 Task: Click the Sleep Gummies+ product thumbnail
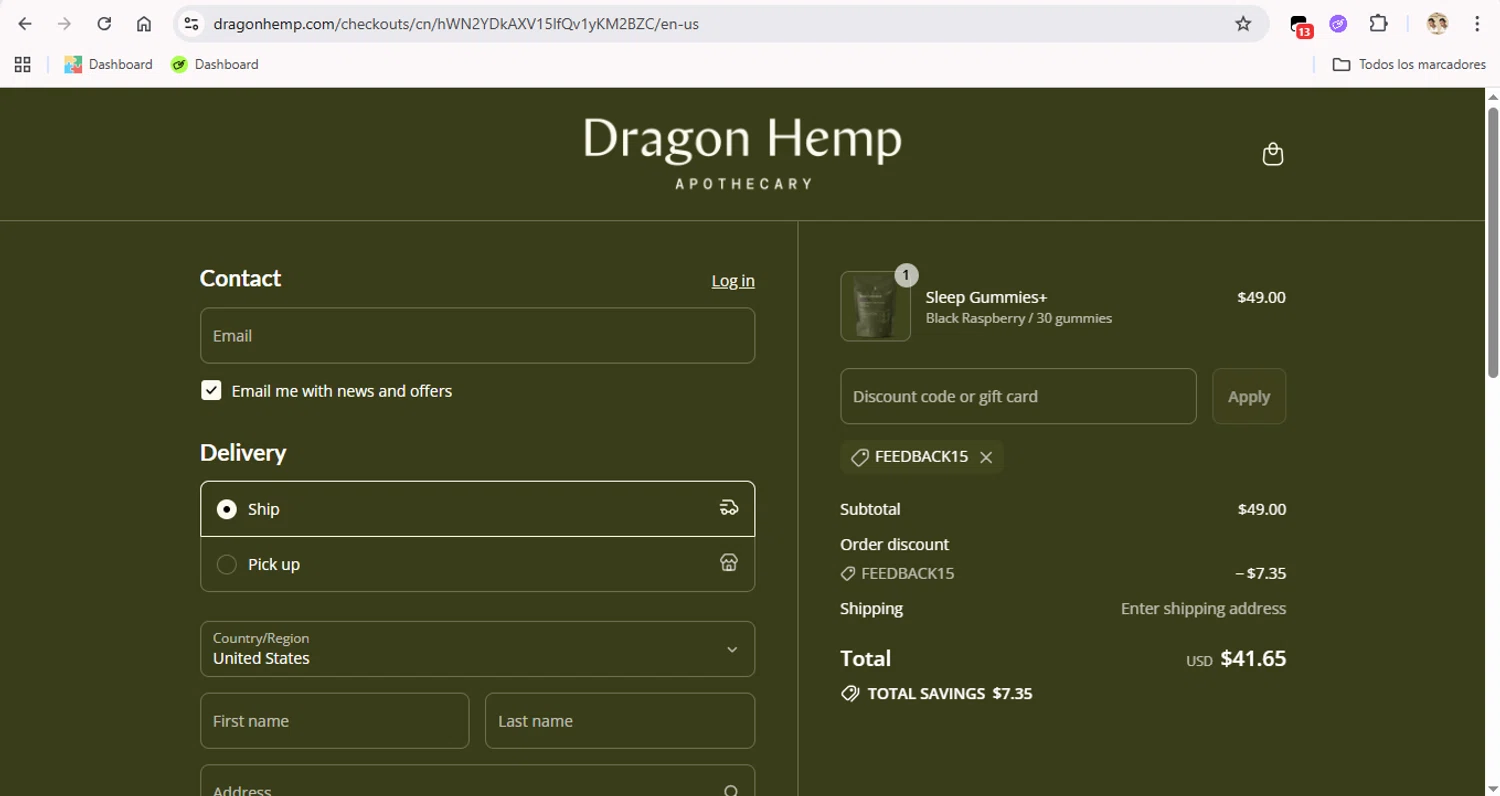[875, 306]
